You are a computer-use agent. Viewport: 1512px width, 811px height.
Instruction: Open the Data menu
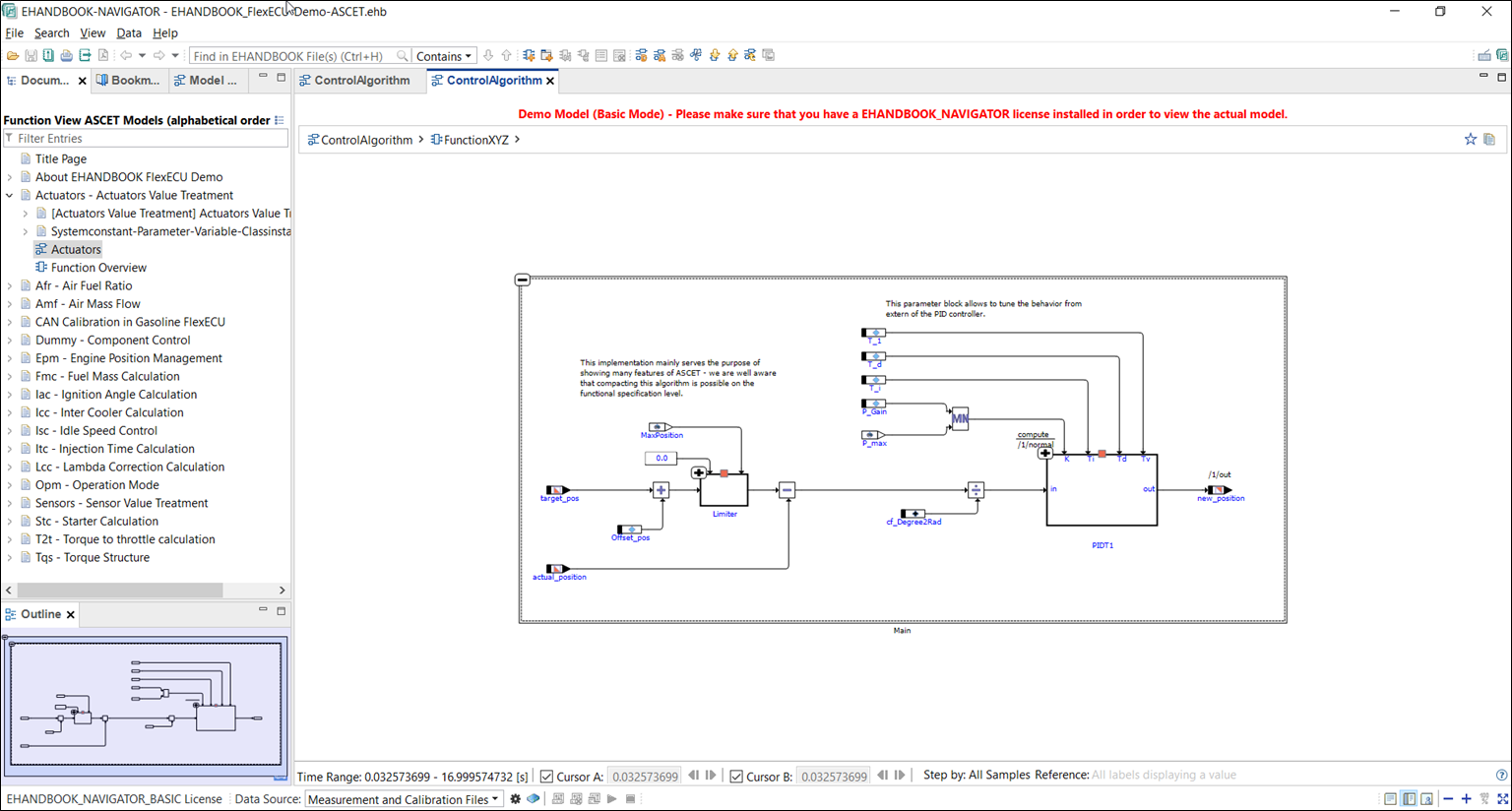click(129, 32)
